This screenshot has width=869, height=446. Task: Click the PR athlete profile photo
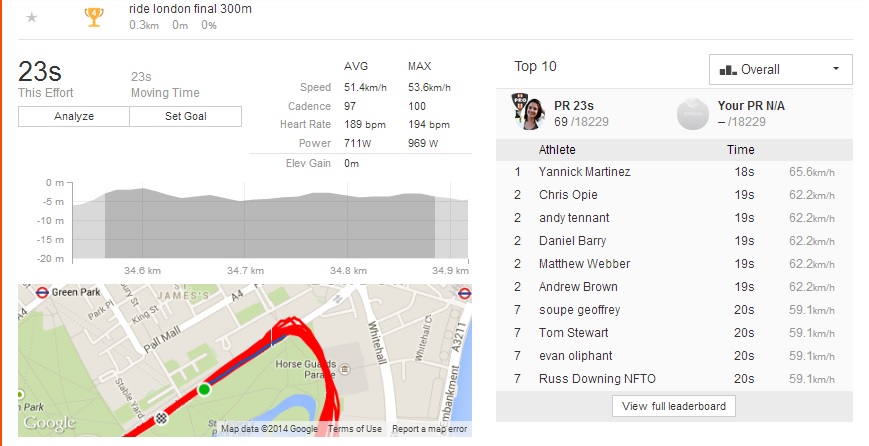click(x=531, y=113)
